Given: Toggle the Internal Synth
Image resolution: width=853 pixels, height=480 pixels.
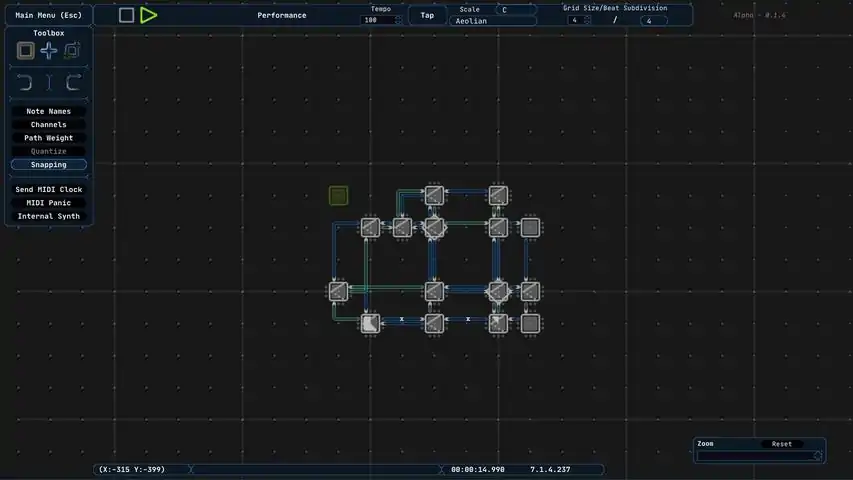Looking at the screenshot, I should tap(48, 216).
